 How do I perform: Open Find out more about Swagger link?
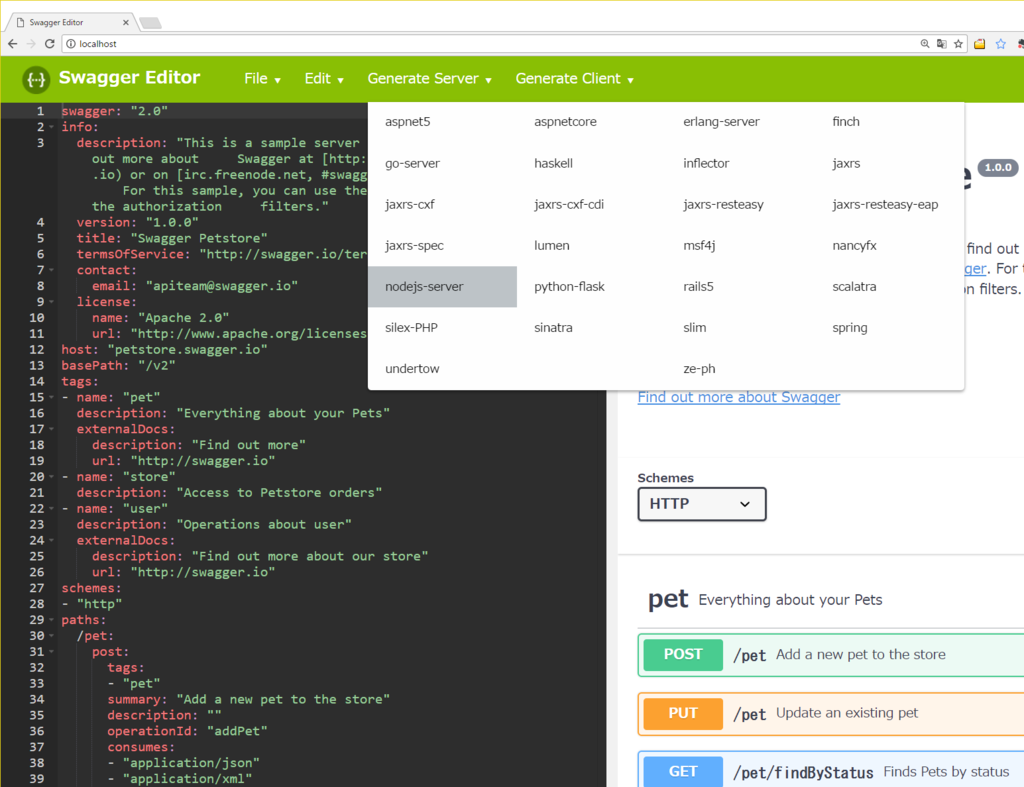[x=739, y=397]
